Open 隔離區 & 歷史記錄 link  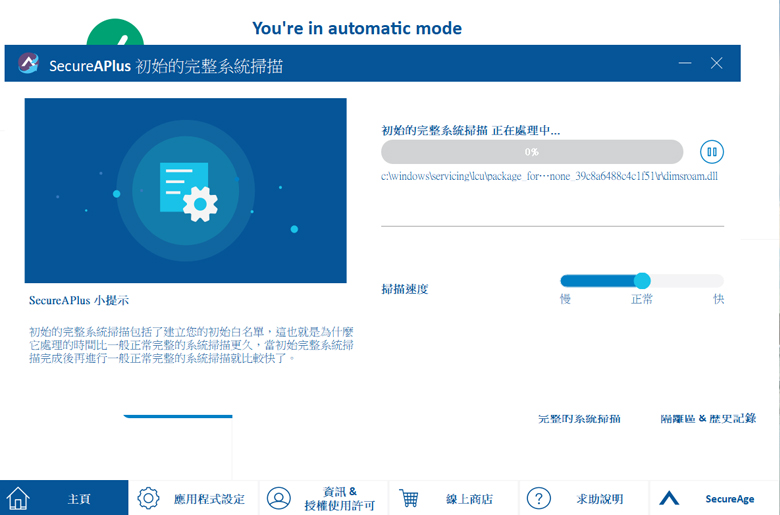click(x=708, y=419)
